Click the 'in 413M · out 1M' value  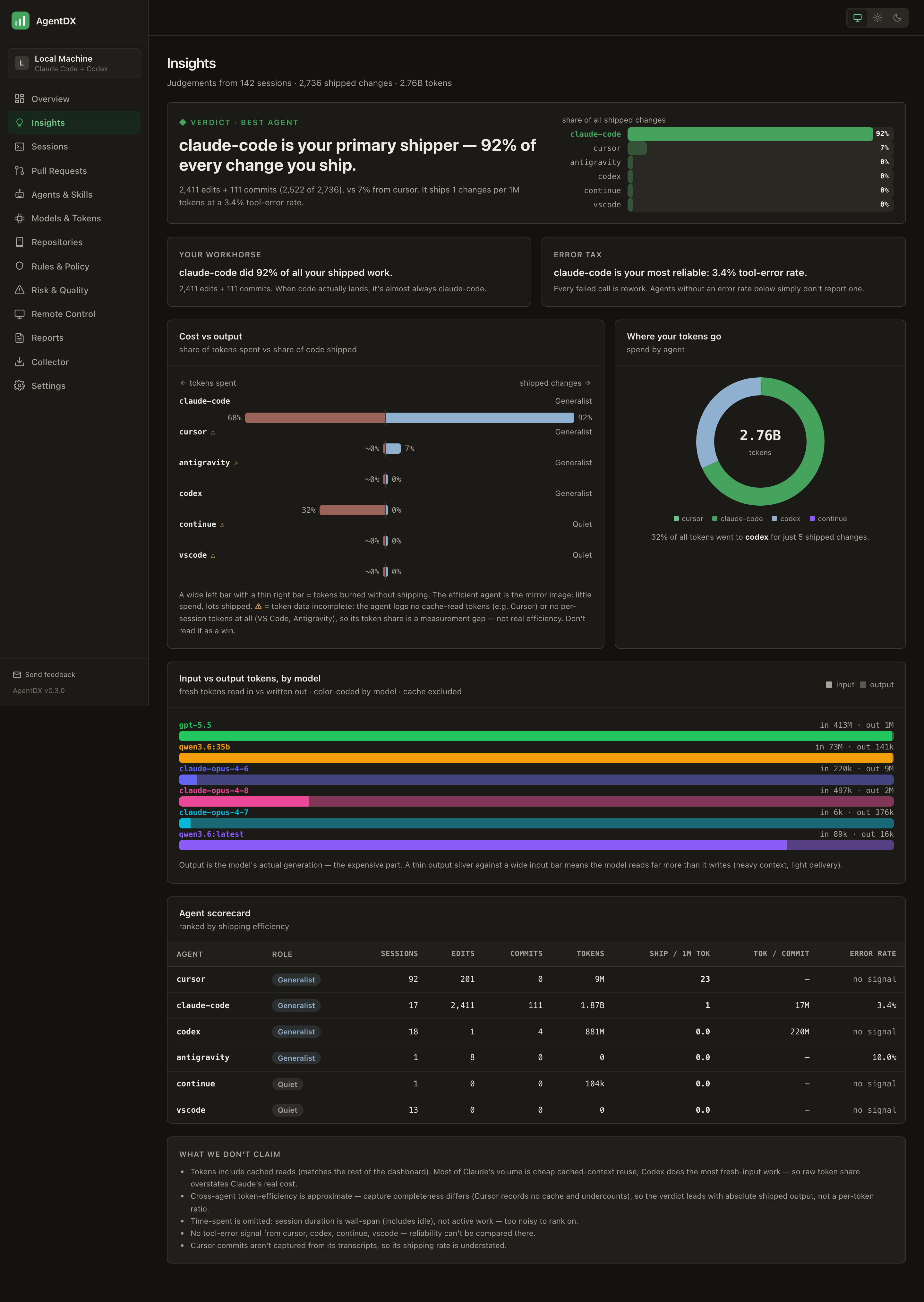[856, 725]
